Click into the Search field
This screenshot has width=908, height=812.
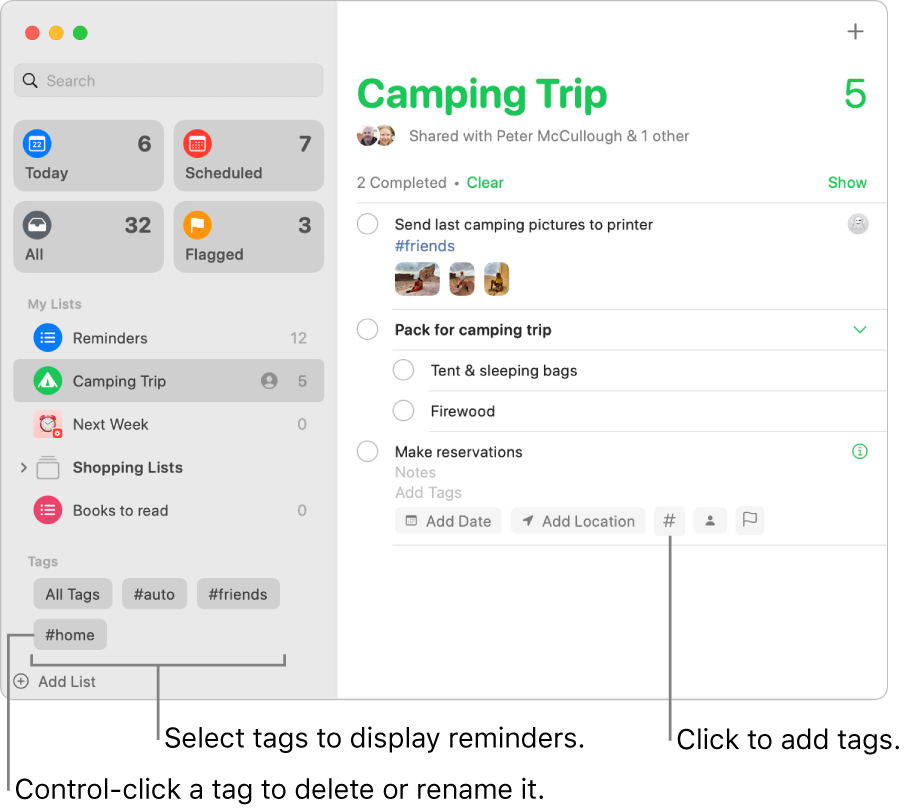(168, 80)
